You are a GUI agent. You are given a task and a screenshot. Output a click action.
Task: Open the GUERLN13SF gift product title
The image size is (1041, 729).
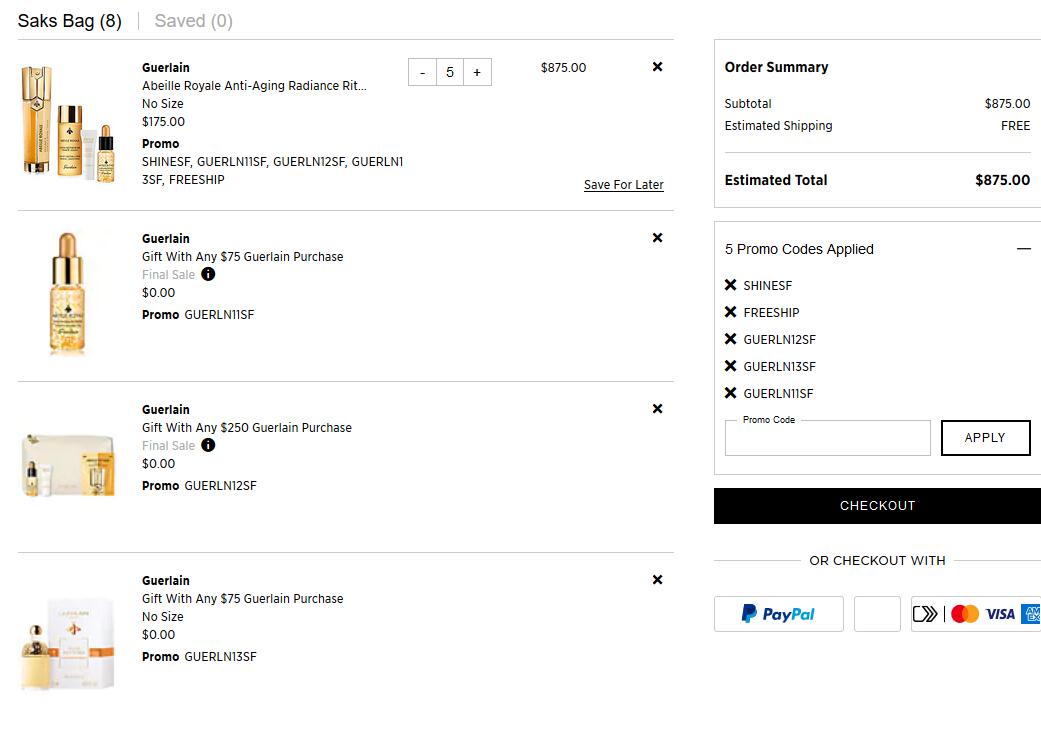[242, 598]
